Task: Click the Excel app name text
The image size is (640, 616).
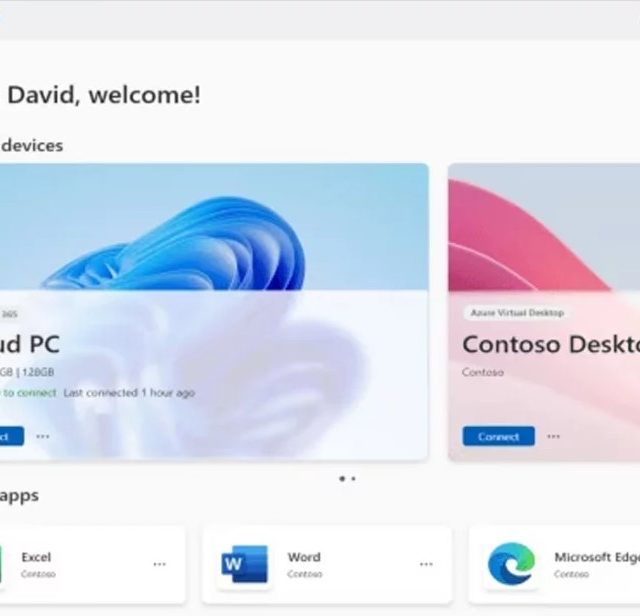Action: 36,557
